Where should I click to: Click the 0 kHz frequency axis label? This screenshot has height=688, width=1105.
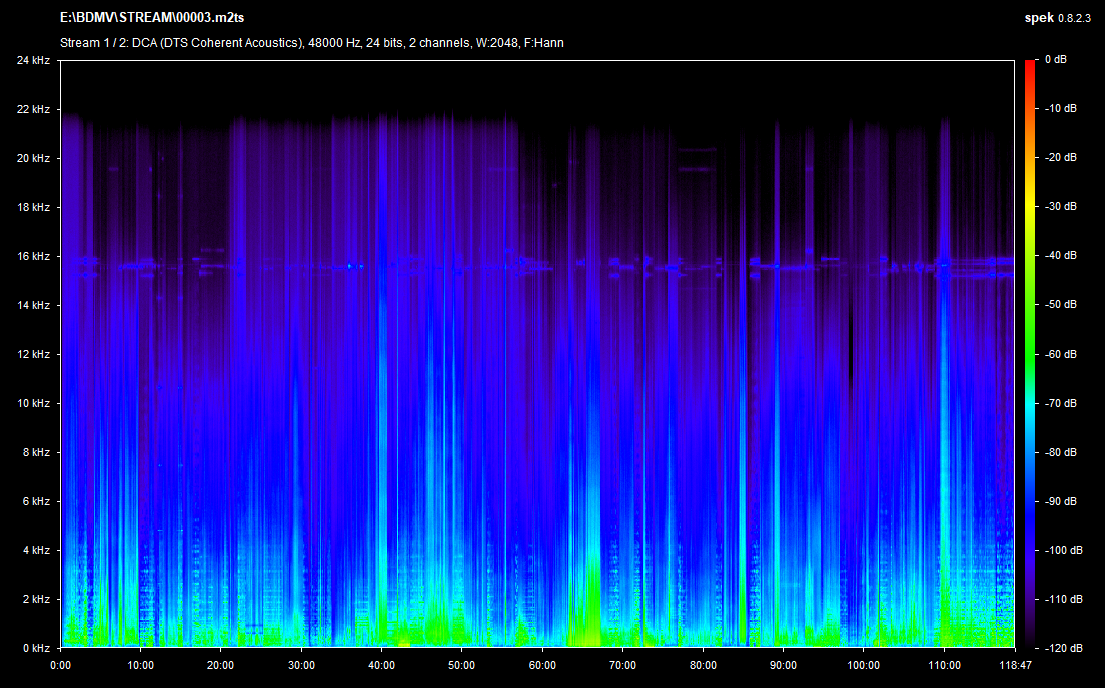pyautogui.click(x=35, y=648)
